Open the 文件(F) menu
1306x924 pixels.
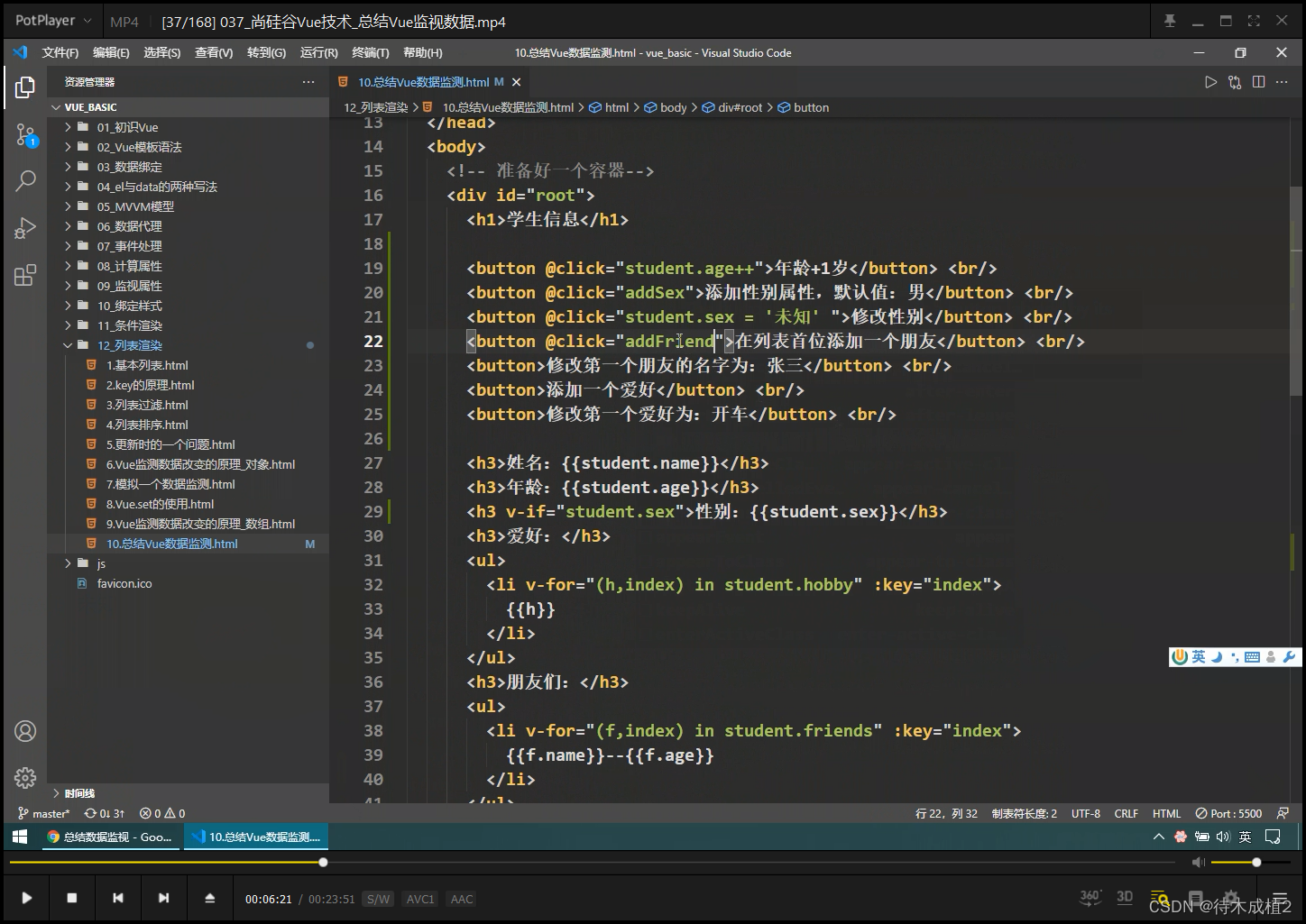click(x=60, y=53)
